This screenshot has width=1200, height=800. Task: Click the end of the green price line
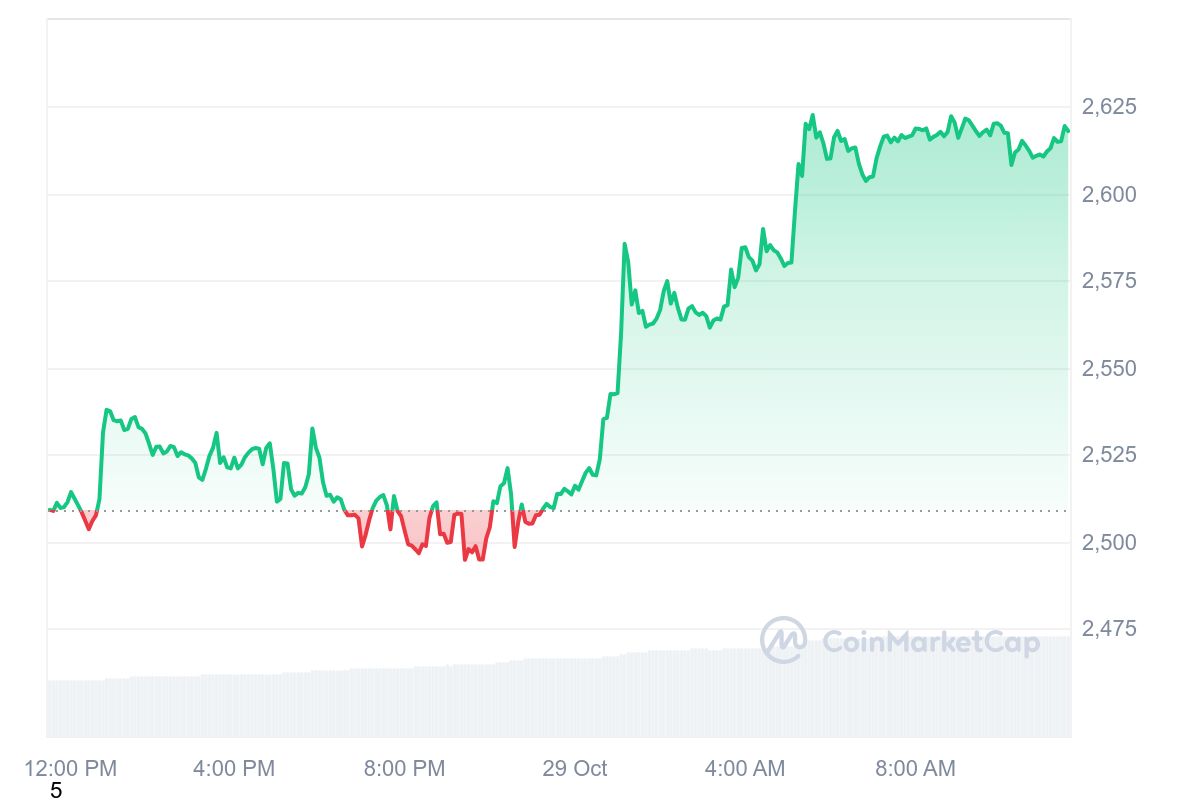point(1067,130)
